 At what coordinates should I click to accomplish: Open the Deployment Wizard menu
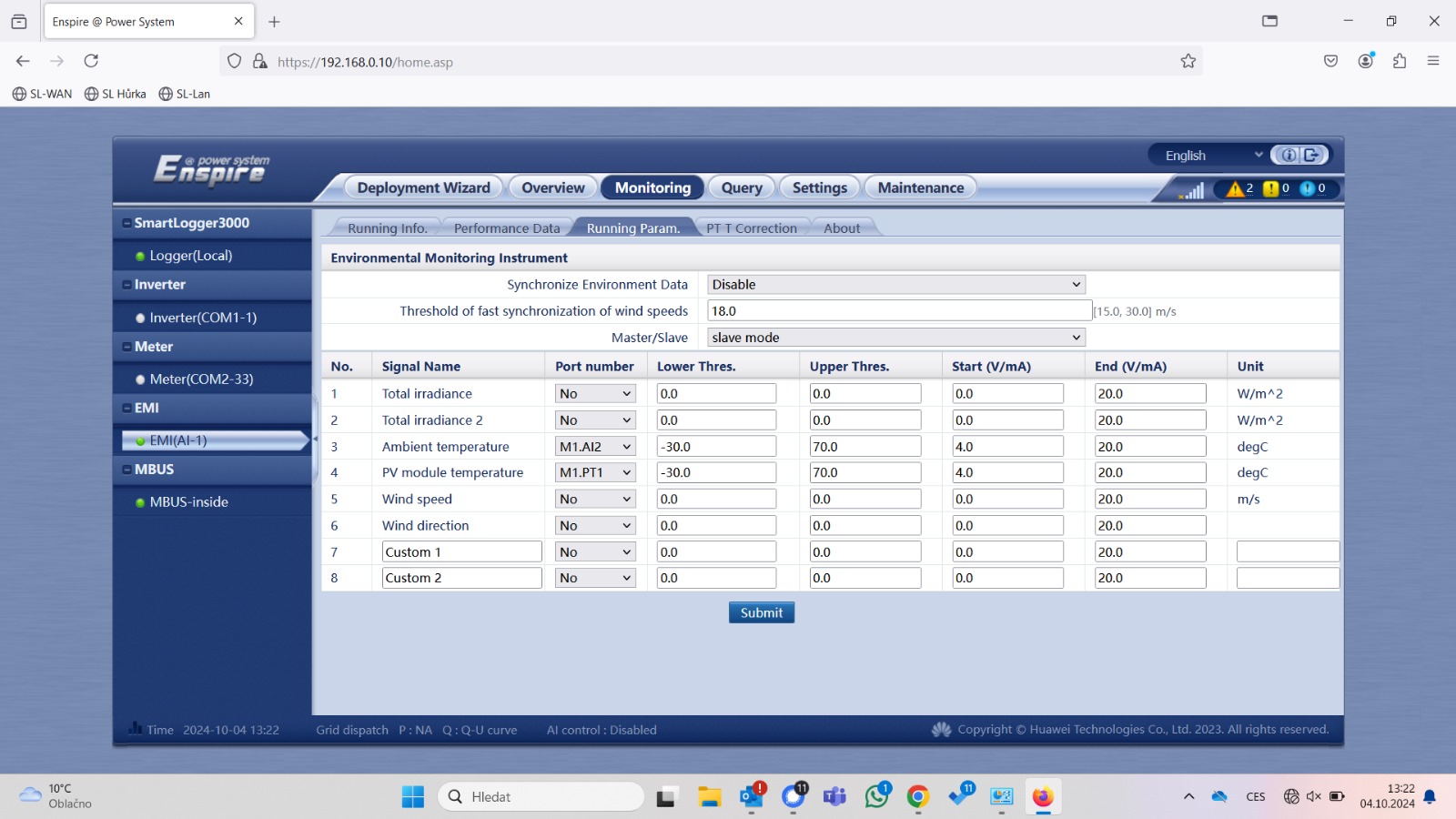[x=423, y=187]
